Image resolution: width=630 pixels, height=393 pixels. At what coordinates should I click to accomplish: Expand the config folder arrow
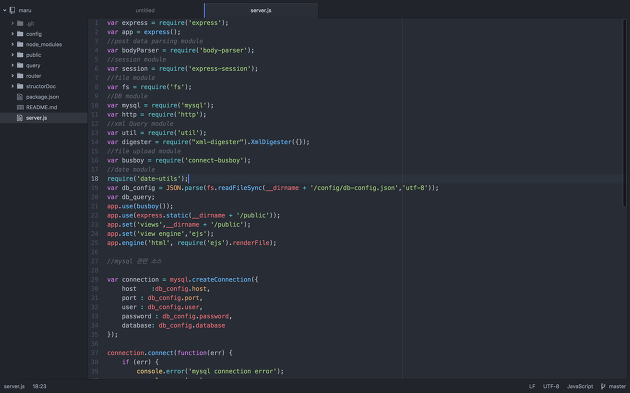12,34
